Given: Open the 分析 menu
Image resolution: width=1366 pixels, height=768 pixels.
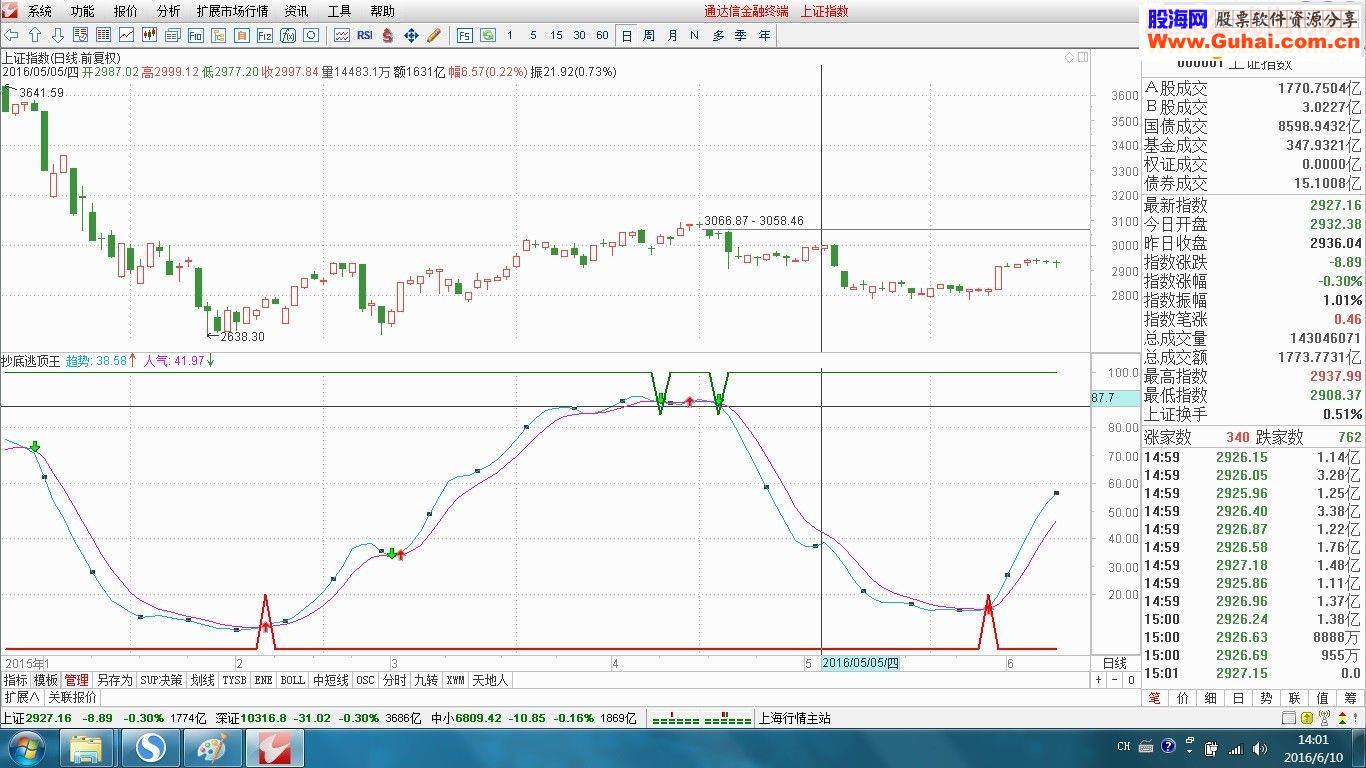Looking at the screenshot, I should point(169,11).
